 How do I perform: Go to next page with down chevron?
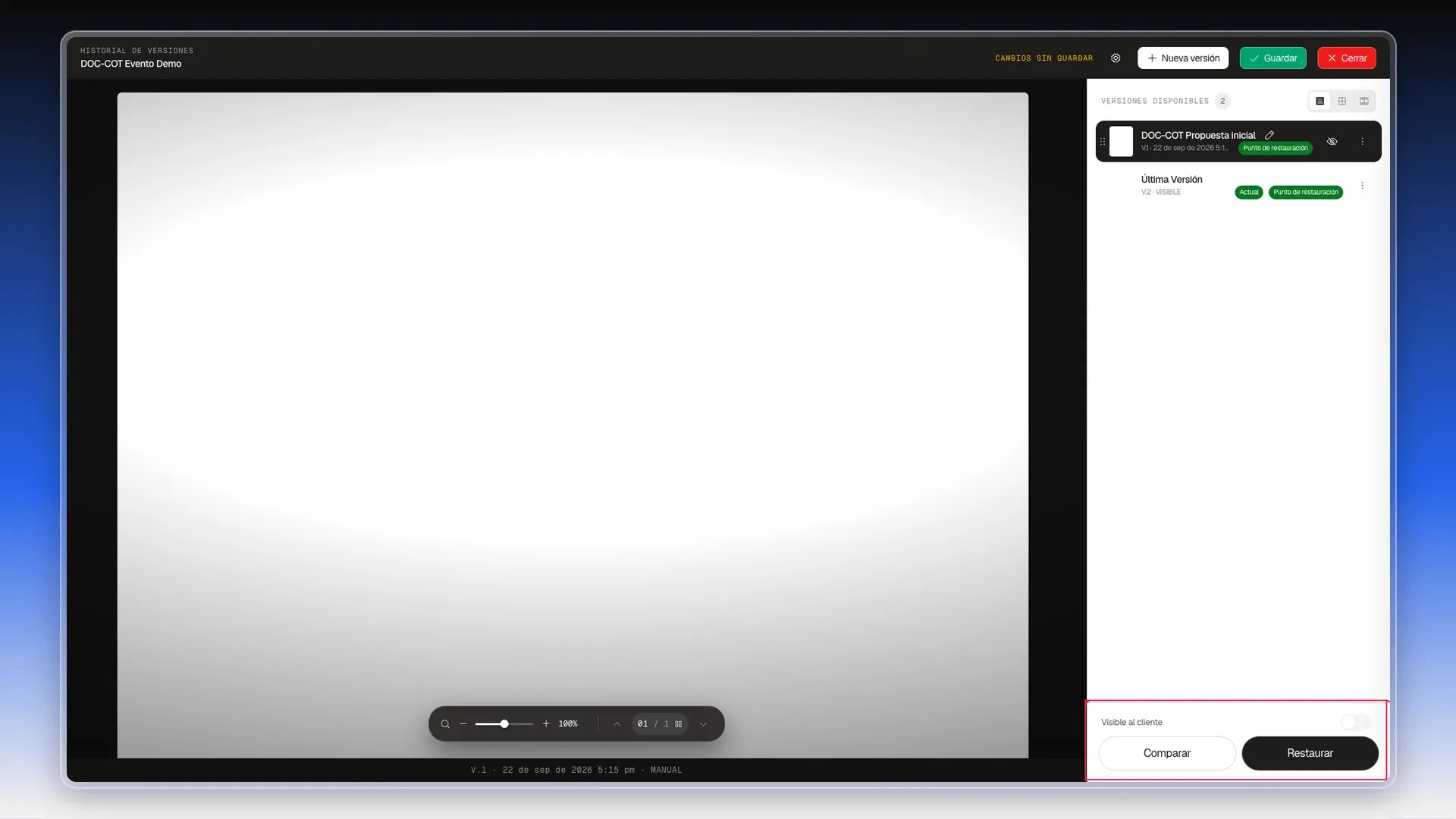703,724
